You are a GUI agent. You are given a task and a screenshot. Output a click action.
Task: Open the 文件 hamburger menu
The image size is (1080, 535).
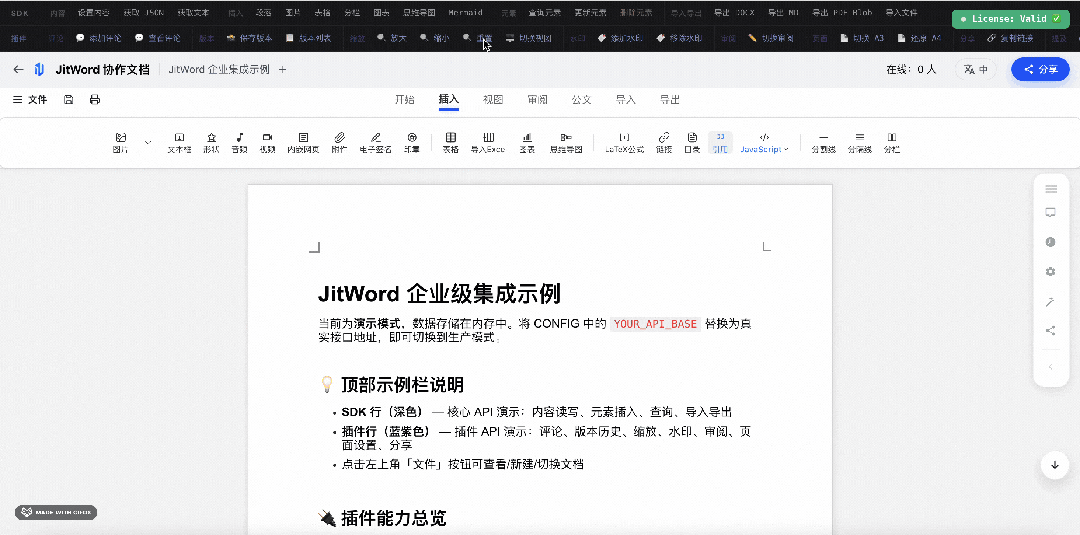30,100
